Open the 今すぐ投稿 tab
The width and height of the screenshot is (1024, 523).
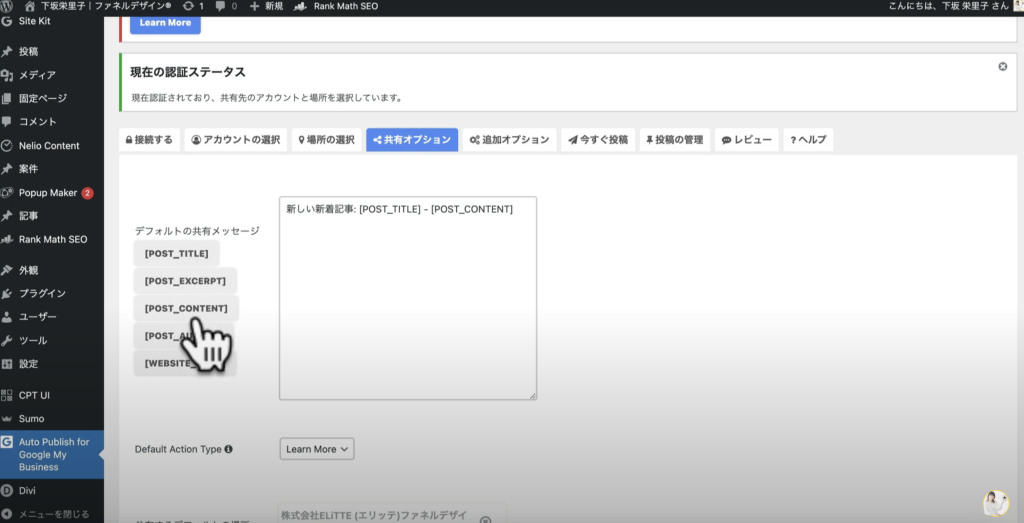coord(598,140)
